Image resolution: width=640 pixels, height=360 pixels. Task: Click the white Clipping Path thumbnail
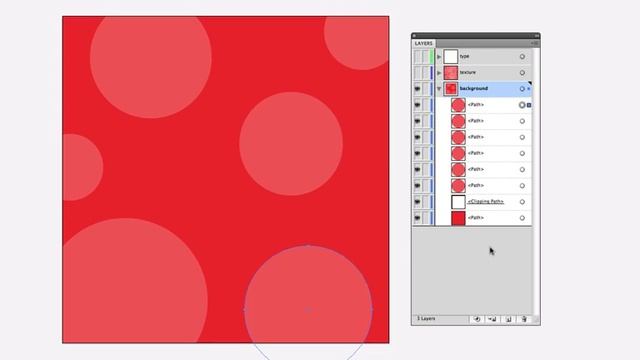coord(458,202)
